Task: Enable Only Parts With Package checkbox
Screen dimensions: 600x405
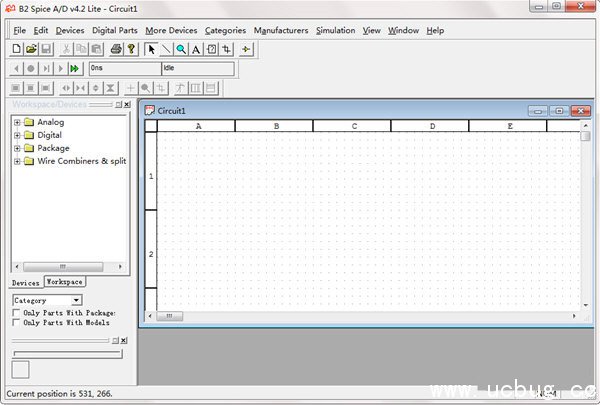Action: [16, 313]
